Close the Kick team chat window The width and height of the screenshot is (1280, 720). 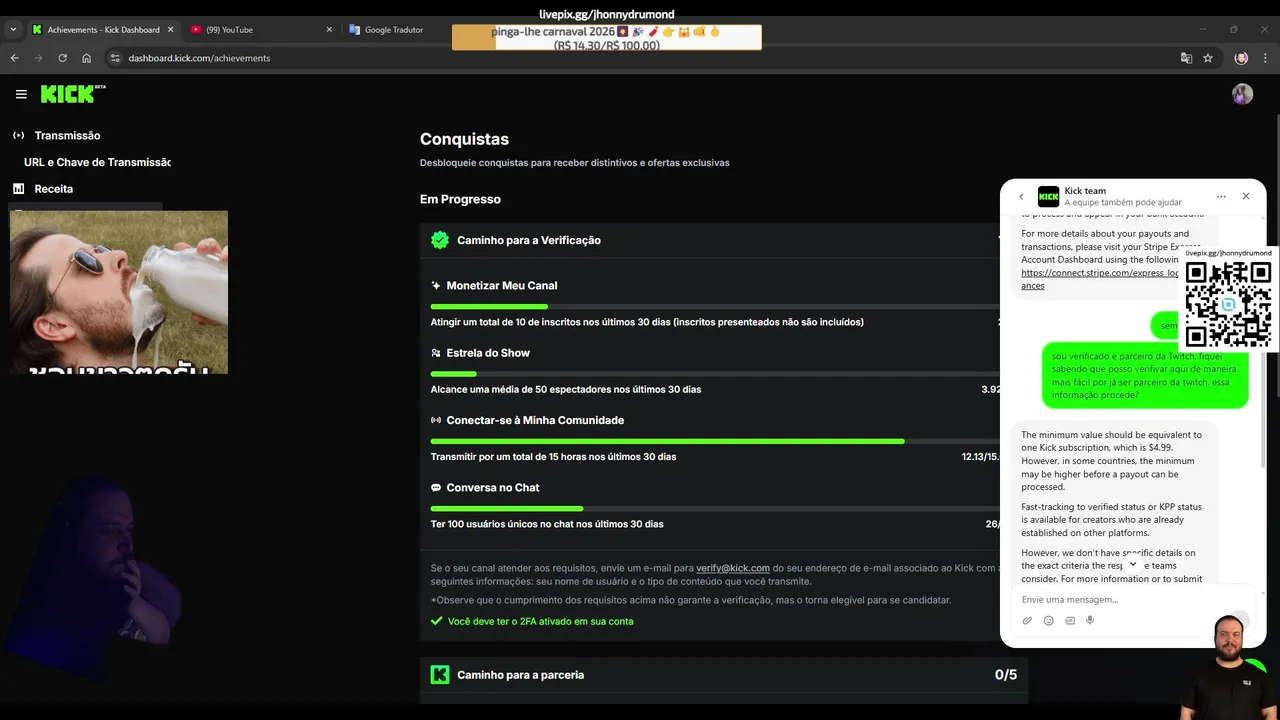[1246, 196]
